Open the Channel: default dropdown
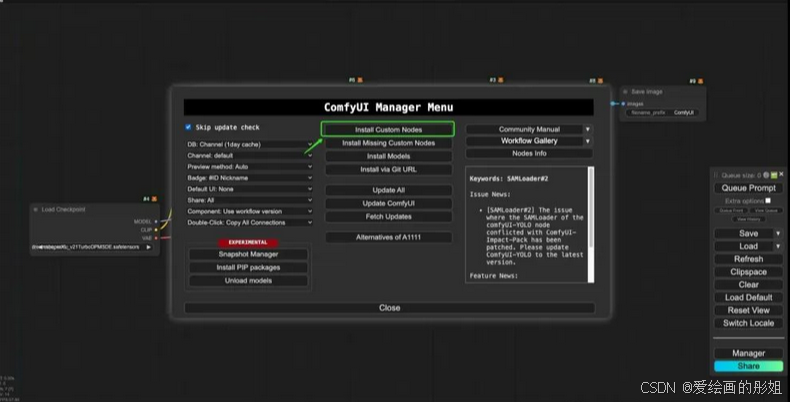Image resolution: width=790 pixels, height=402 pixels. point(249,155)
